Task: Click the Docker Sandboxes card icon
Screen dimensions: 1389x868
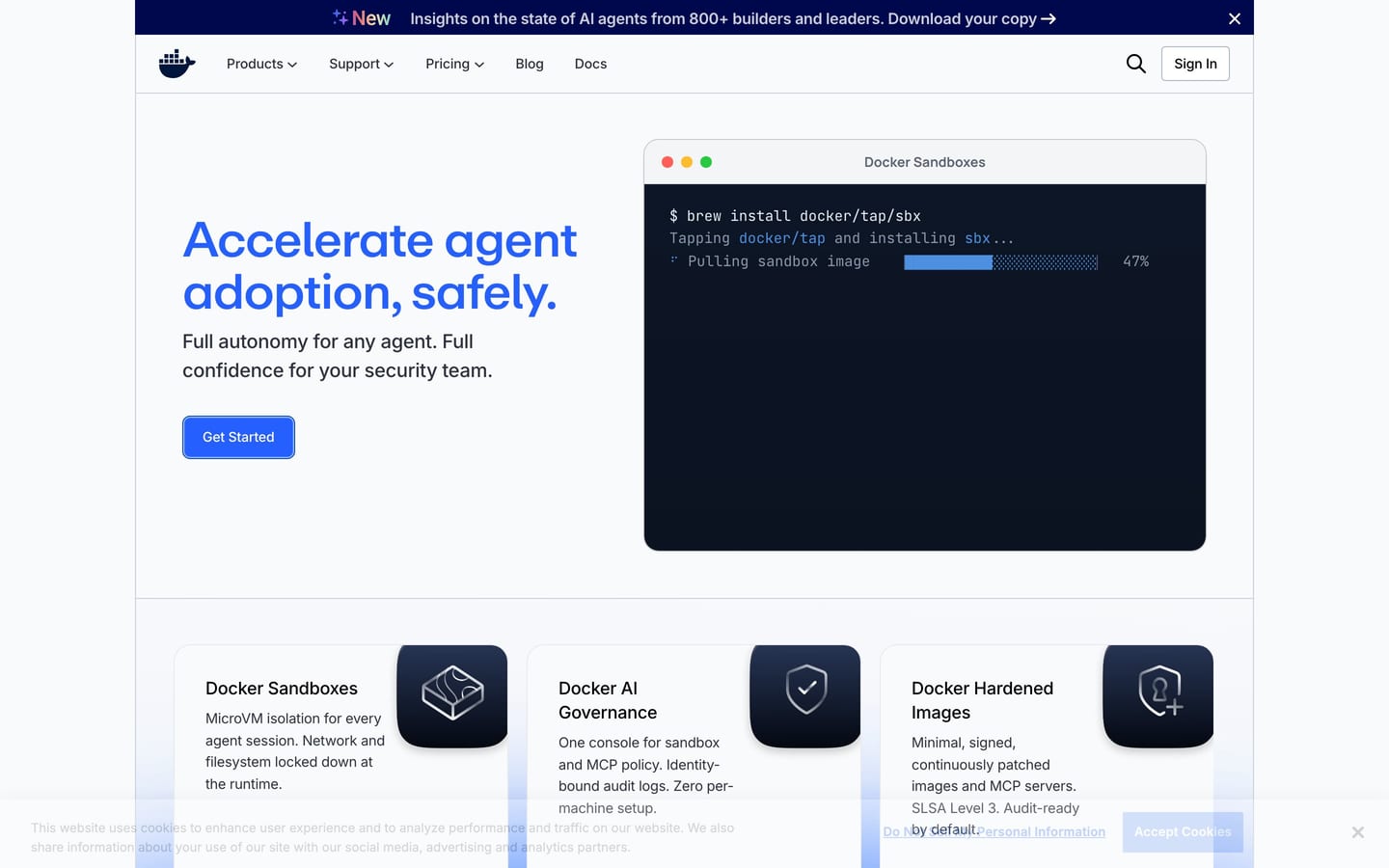Action: [452, 695]
